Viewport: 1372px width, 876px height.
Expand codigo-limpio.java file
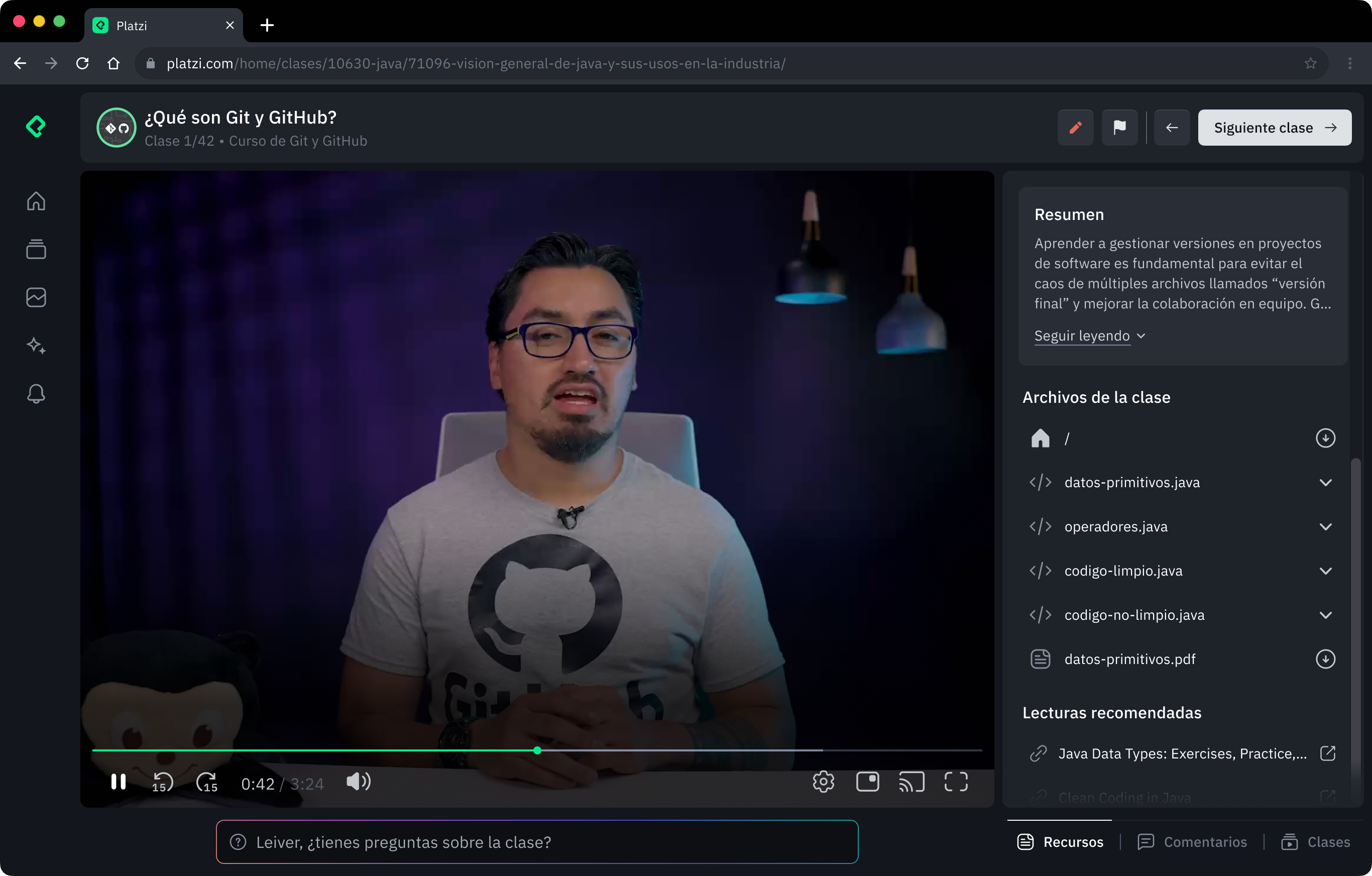click(x=1325, y=571)
